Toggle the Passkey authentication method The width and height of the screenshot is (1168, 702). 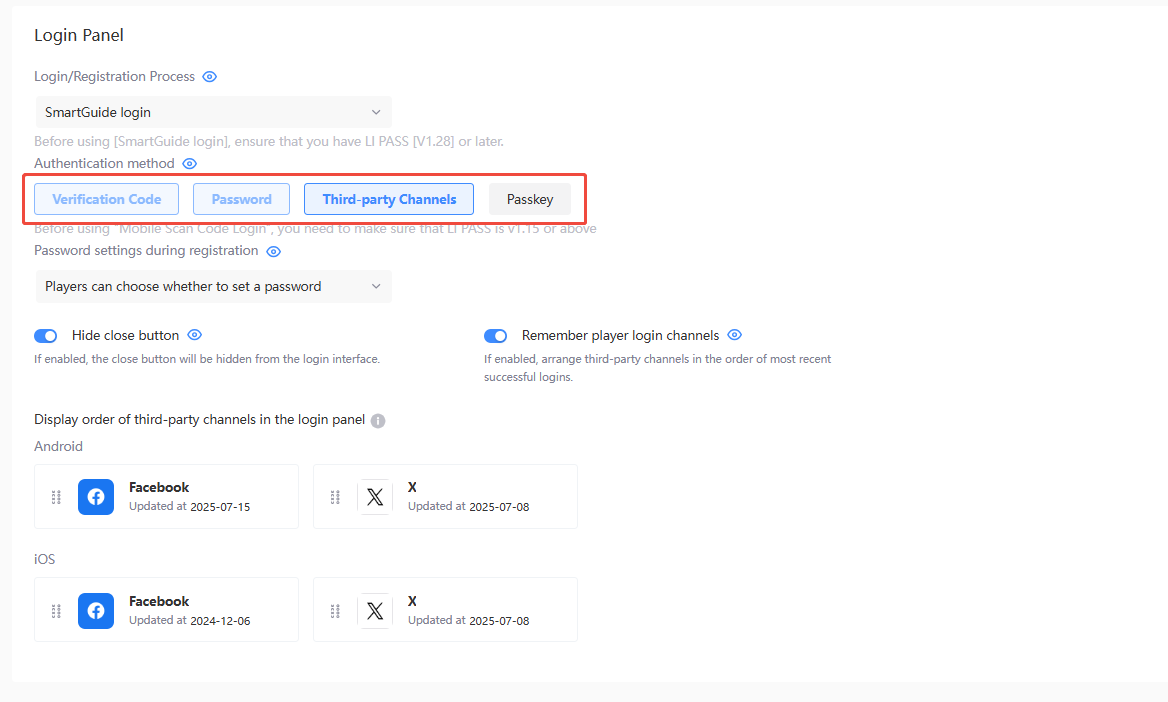529,199
